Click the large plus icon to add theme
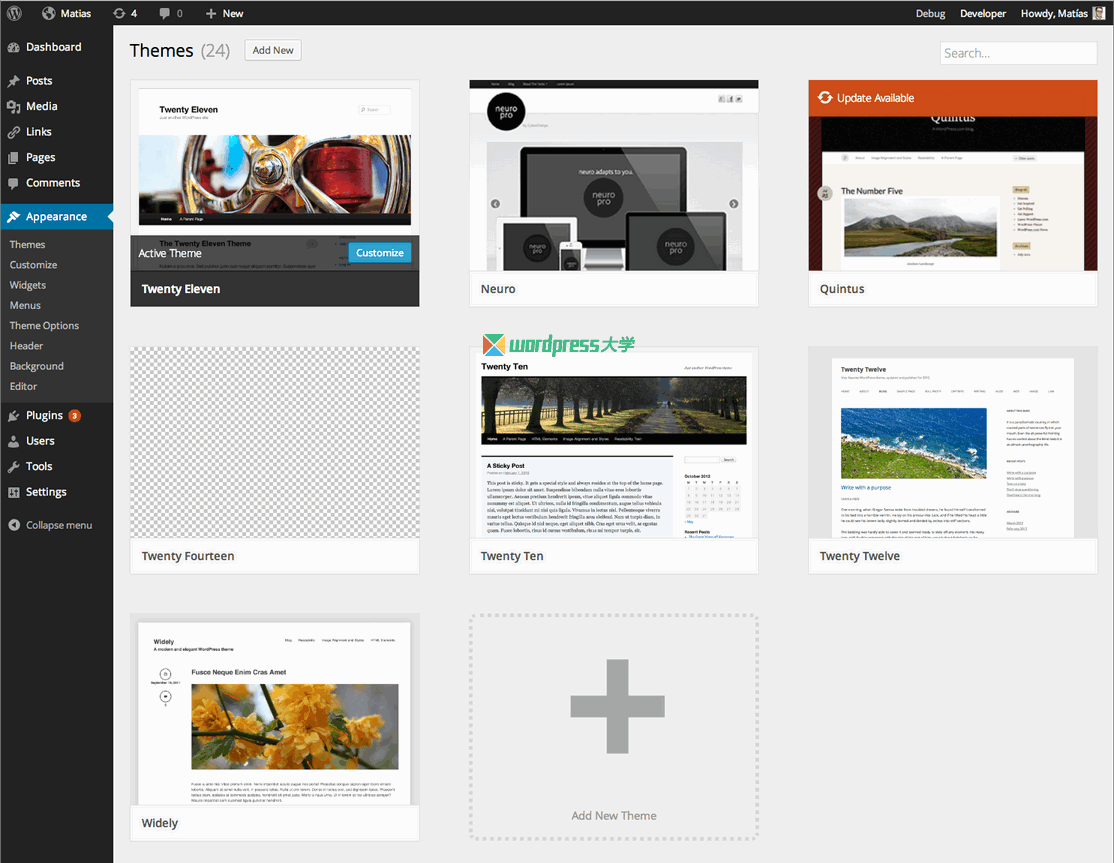1114x863 pixels. [617, 706]
